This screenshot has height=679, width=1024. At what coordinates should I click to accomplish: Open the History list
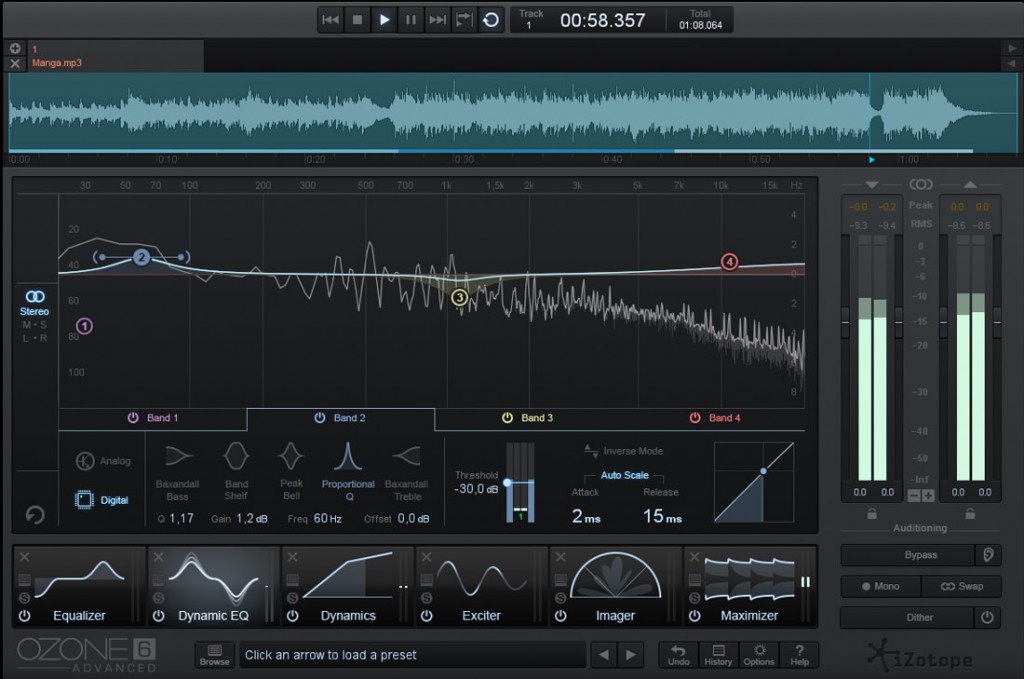718,655
